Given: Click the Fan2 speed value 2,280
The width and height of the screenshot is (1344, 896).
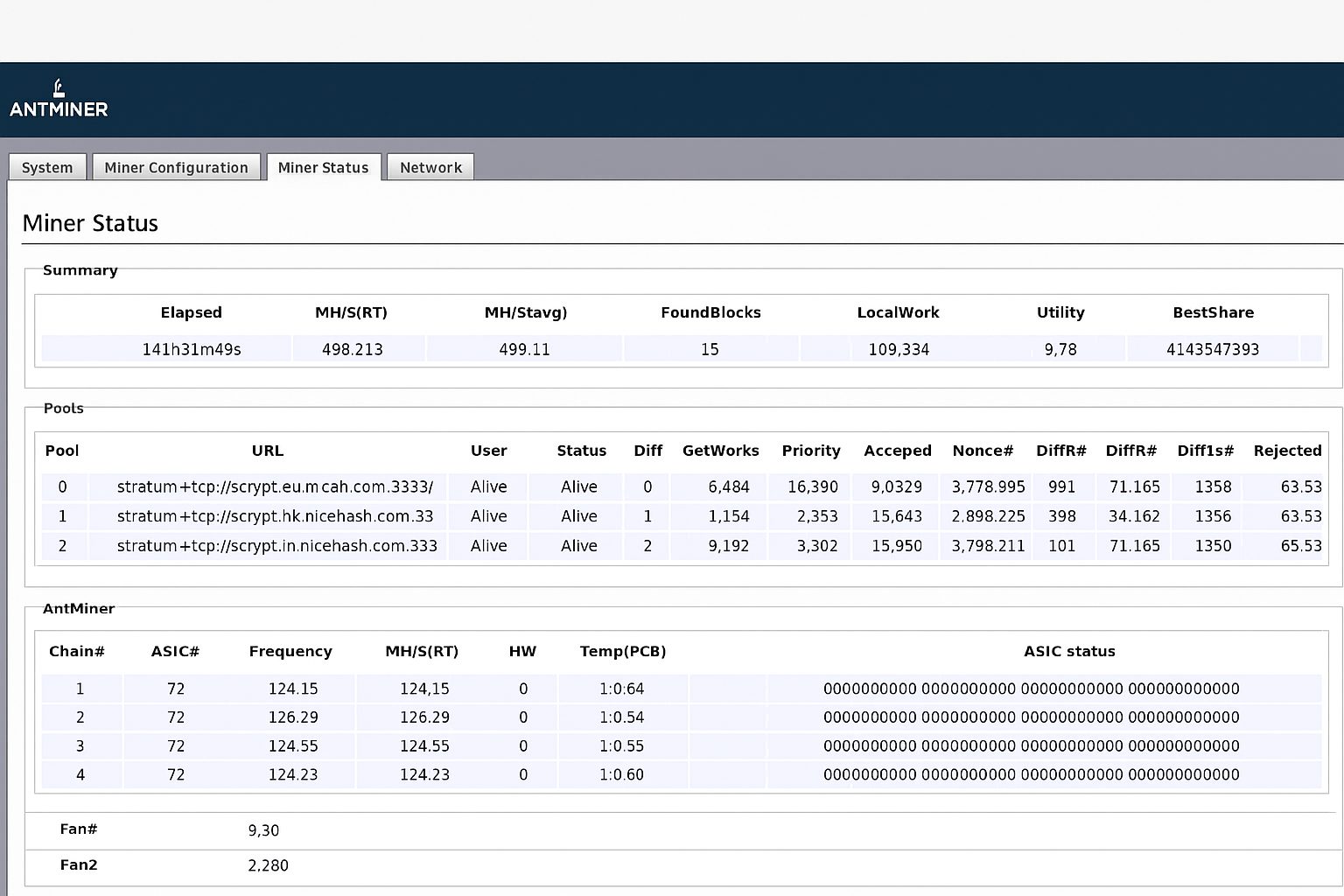Looking at the screenshot, I should (268, 865).
